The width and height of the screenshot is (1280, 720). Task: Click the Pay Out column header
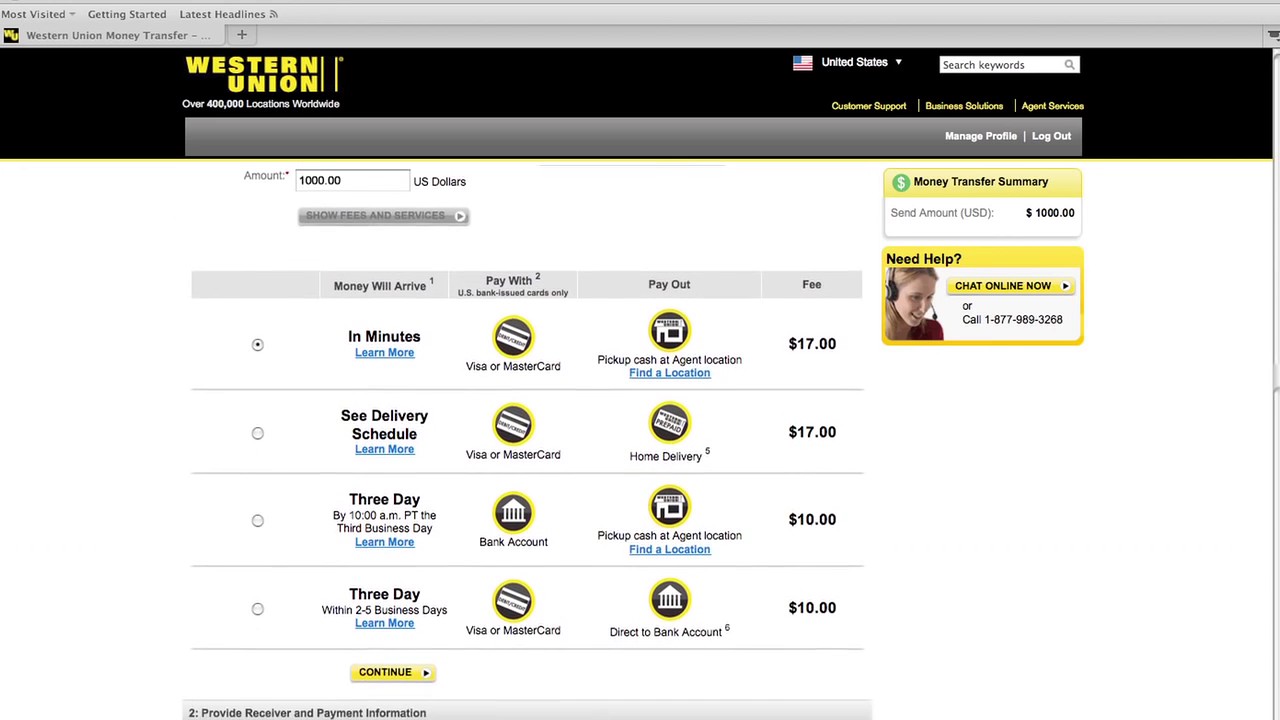[669, 285]
